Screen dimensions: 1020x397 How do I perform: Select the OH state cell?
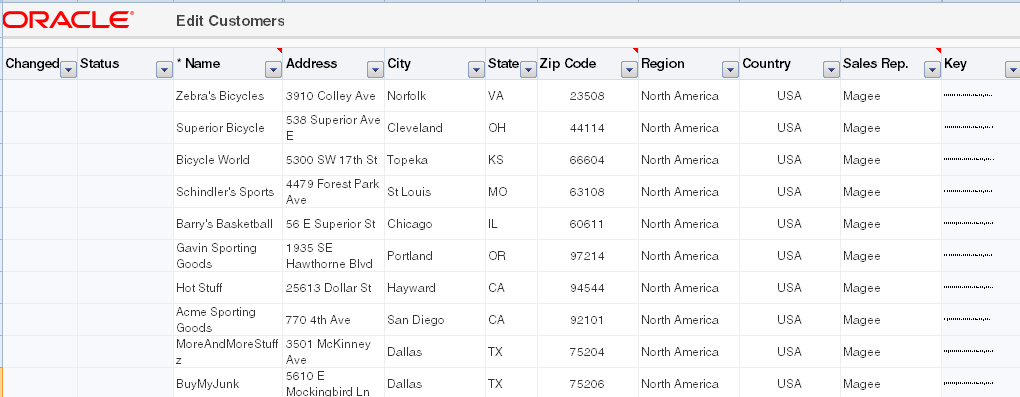tap(511, 128)
